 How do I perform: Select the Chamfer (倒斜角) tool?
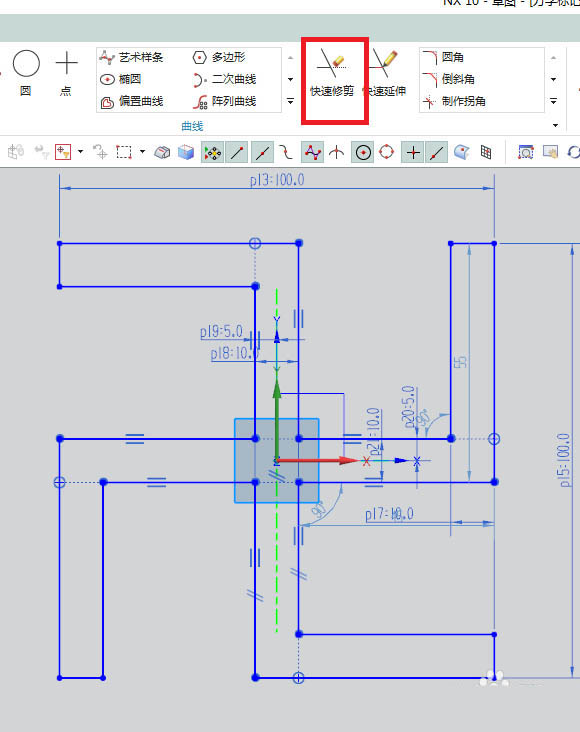448,79
